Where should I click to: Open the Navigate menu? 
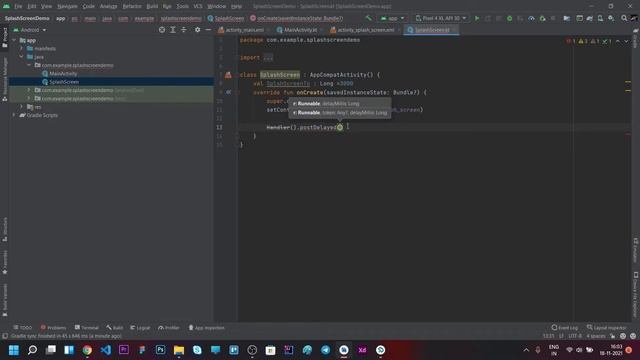(67, 6)
